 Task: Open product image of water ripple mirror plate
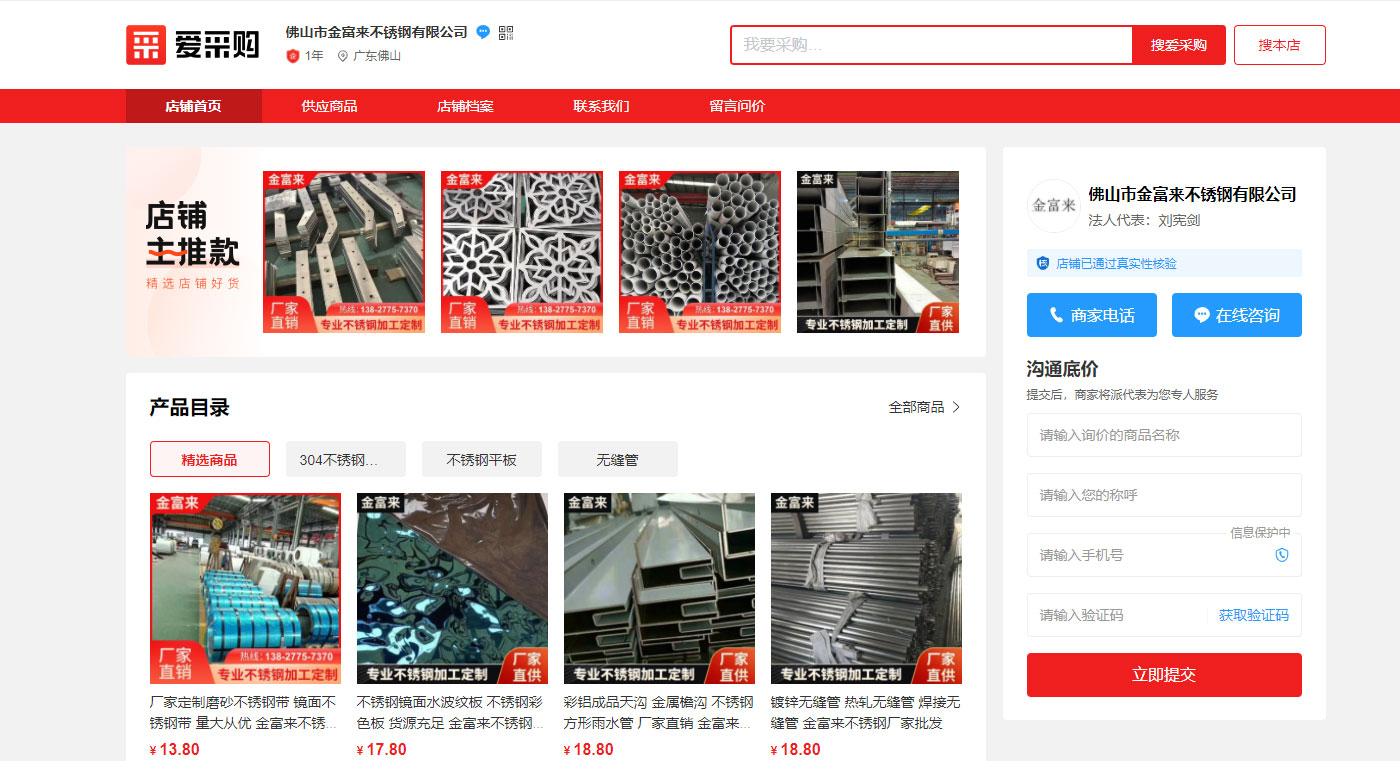pos(452,588)
